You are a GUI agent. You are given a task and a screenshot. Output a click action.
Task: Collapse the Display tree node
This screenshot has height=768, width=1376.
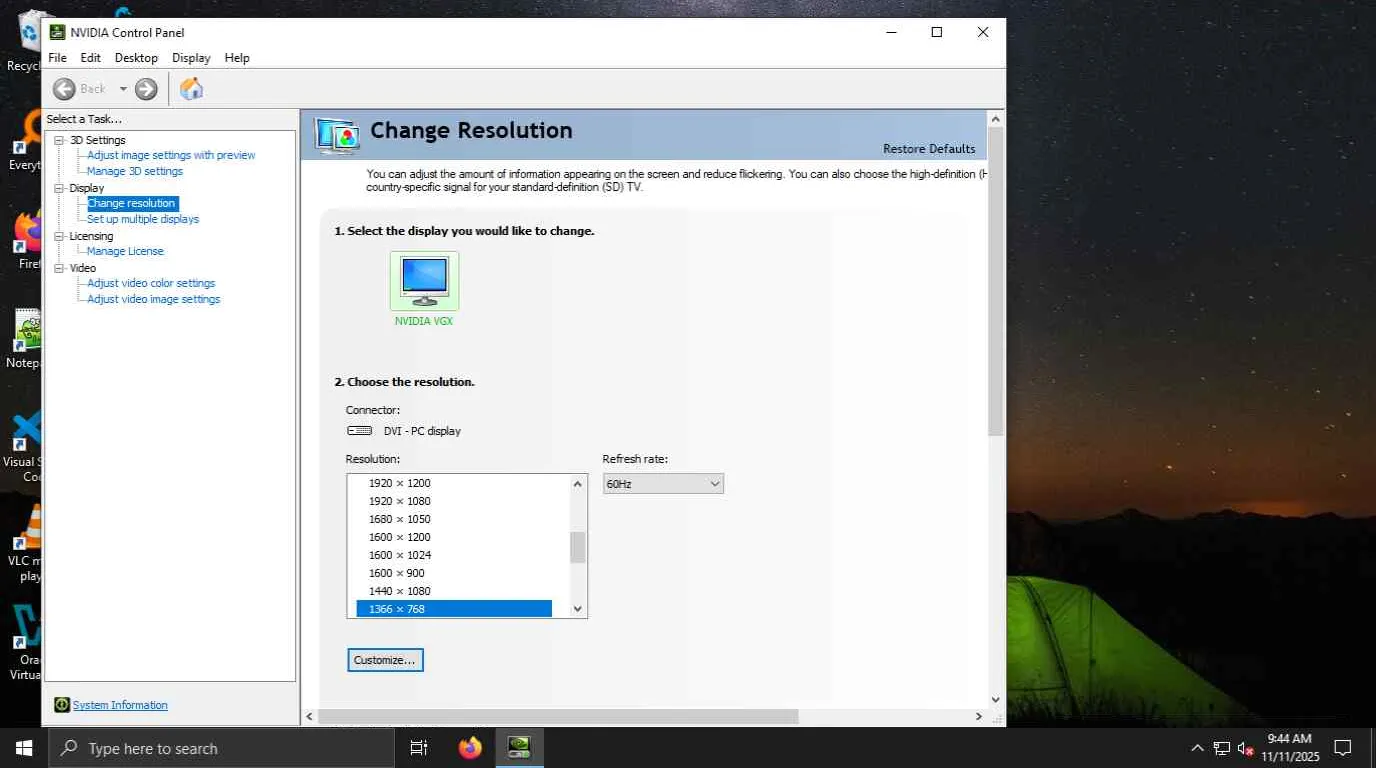(59, 188)
